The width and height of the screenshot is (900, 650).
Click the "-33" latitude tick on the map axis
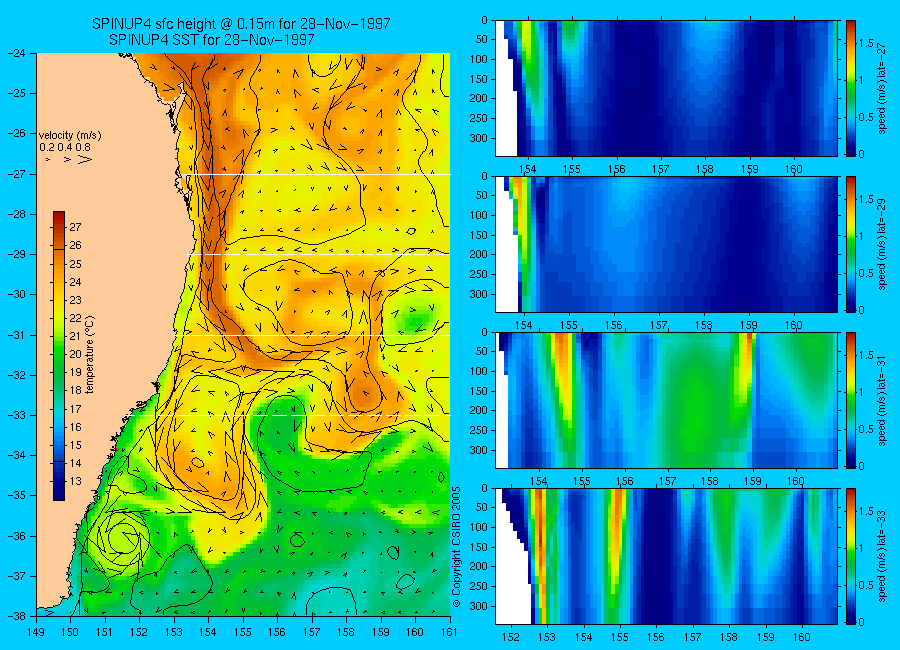point(17,415)
